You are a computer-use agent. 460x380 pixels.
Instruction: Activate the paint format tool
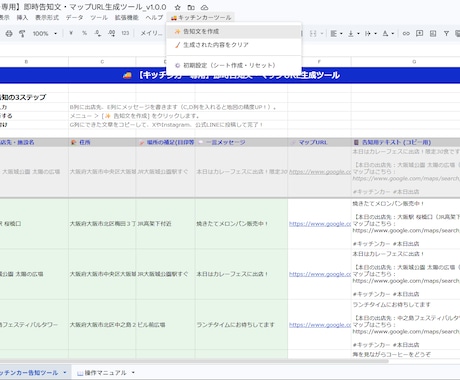coord(22,33)
